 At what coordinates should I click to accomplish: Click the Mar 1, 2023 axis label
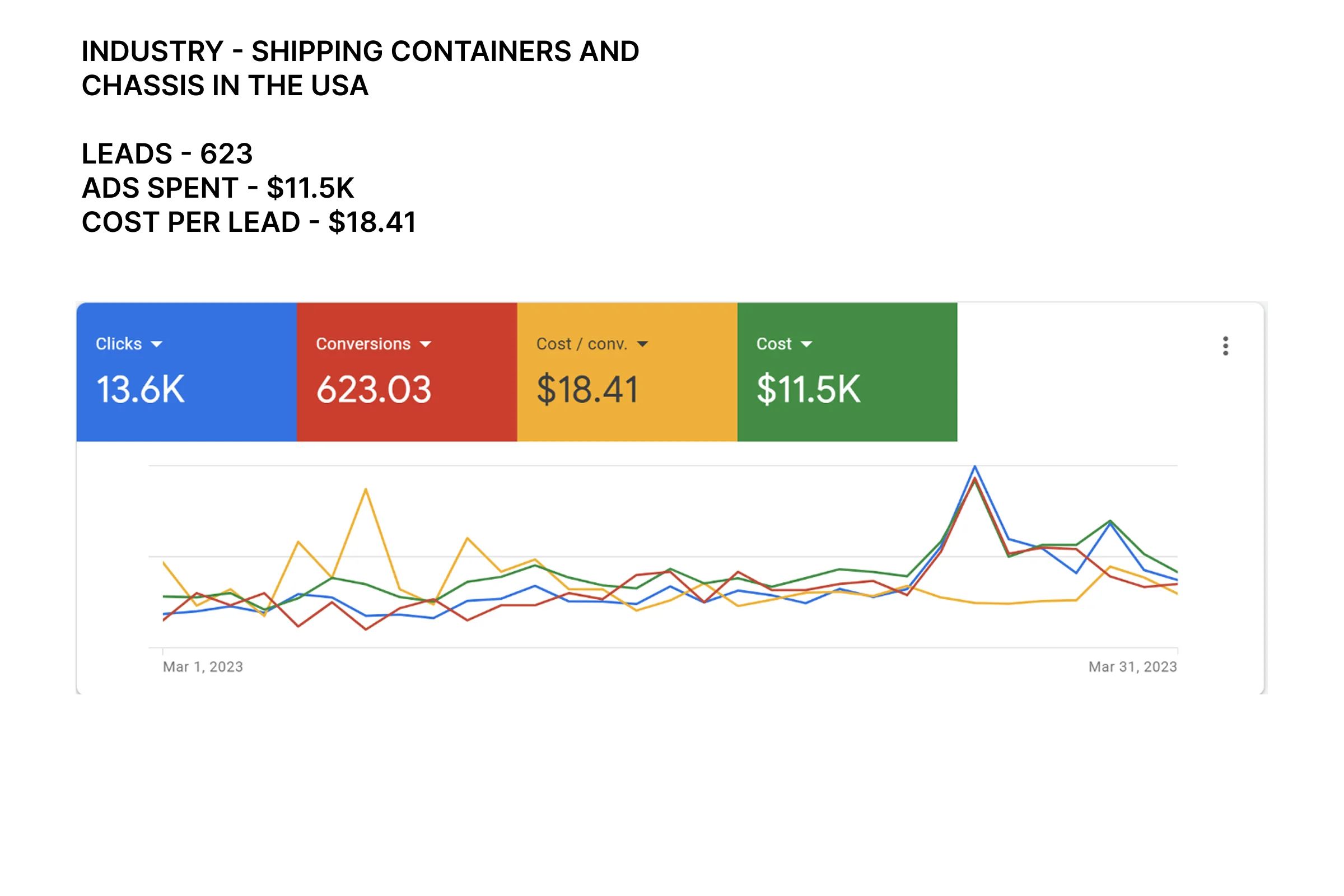click(x=203, y=667)
